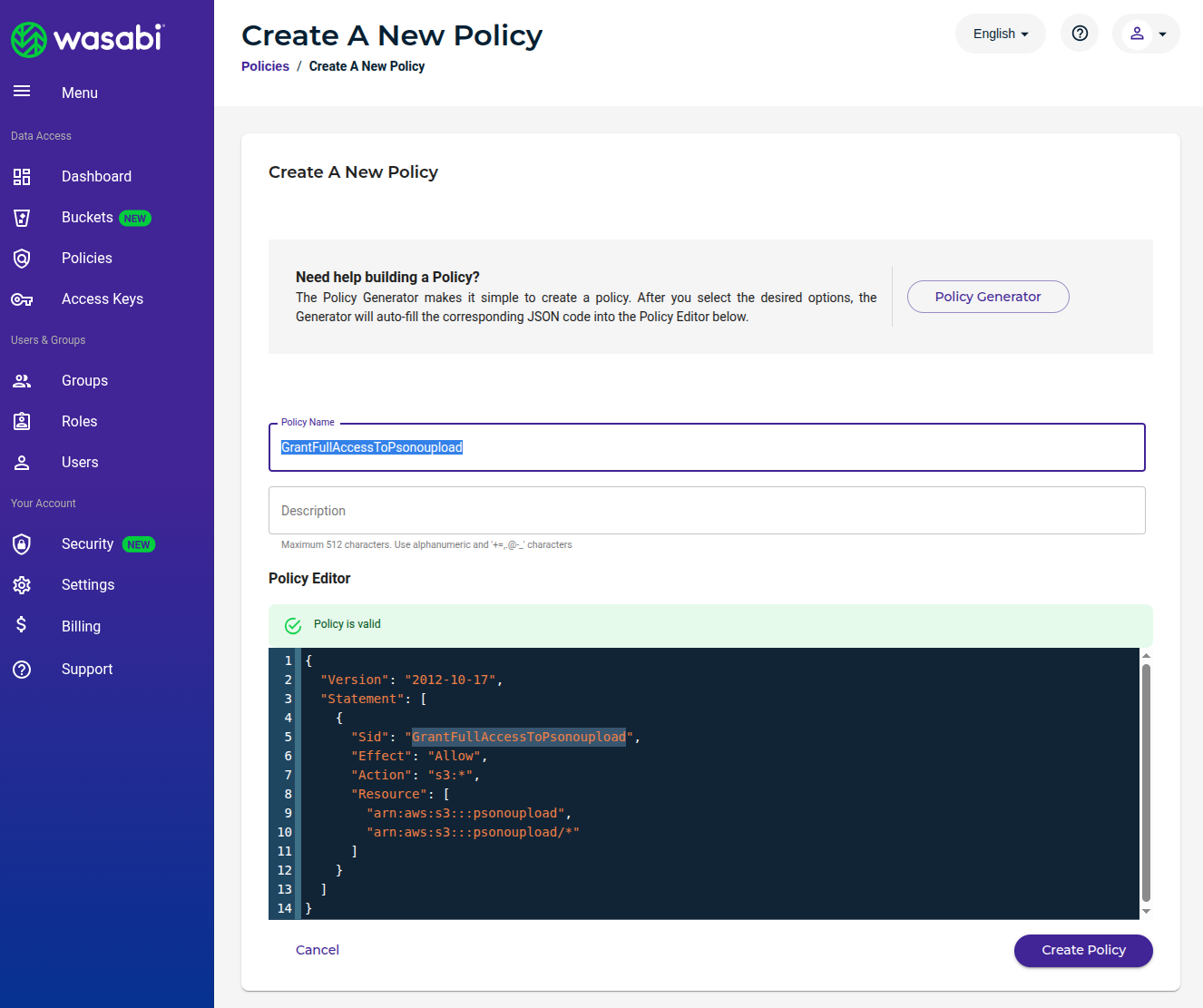Open the English language dropdown
Screen dimensions: 1203x1008
pyautogui.click(x=1000, y=33)
